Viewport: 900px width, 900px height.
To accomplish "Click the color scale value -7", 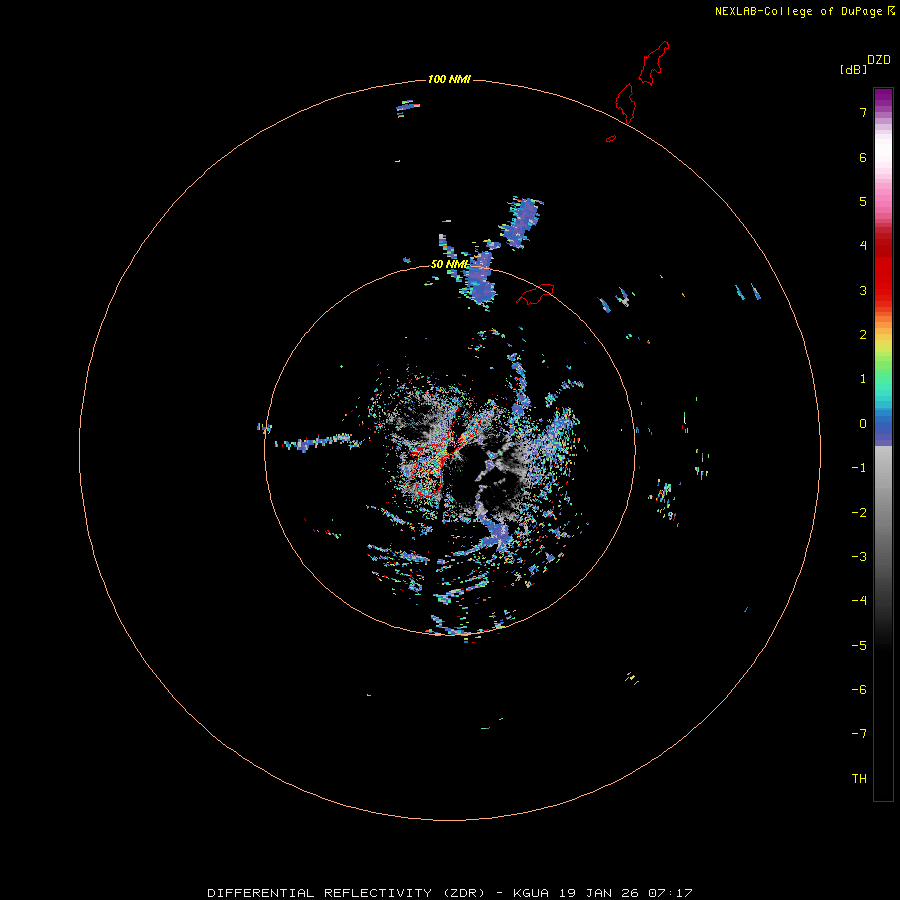I will pos(859,734).
